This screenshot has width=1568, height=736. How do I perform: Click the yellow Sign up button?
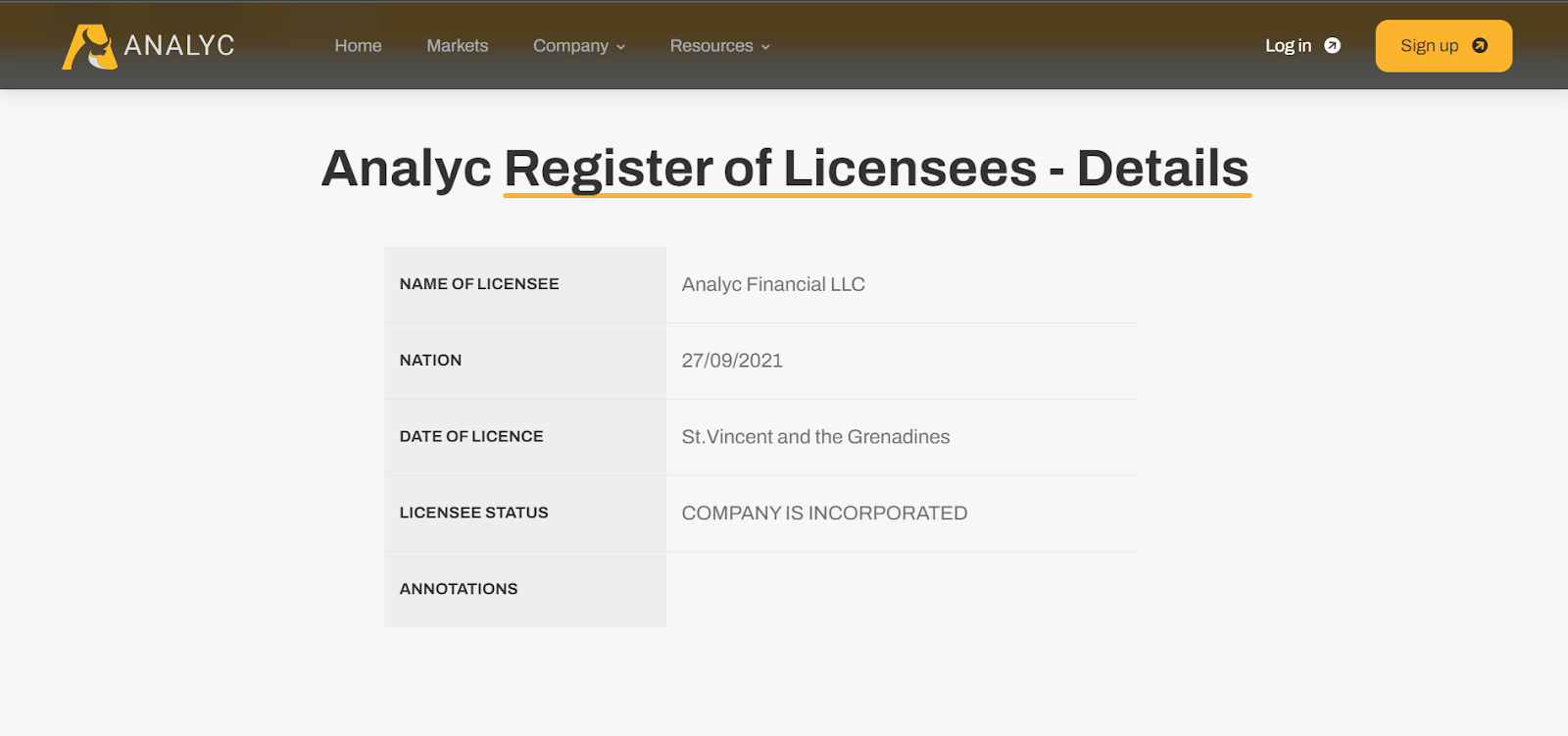click(1444, 46)
